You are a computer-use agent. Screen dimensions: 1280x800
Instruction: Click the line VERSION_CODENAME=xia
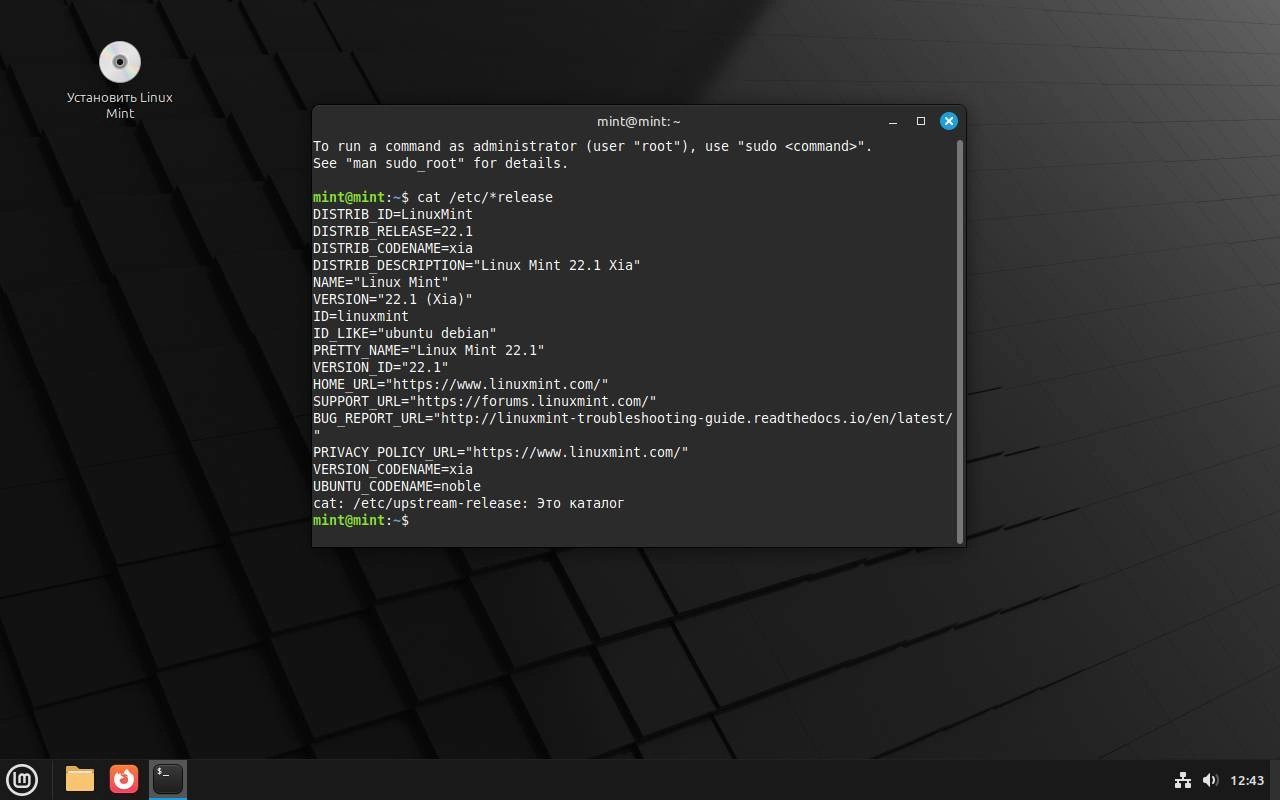393,469
